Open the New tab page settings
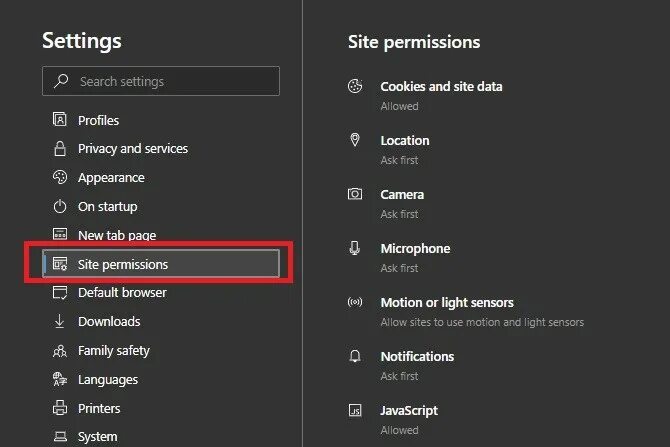670x447 pixels. pyautogui.click(x=116, y=236)
